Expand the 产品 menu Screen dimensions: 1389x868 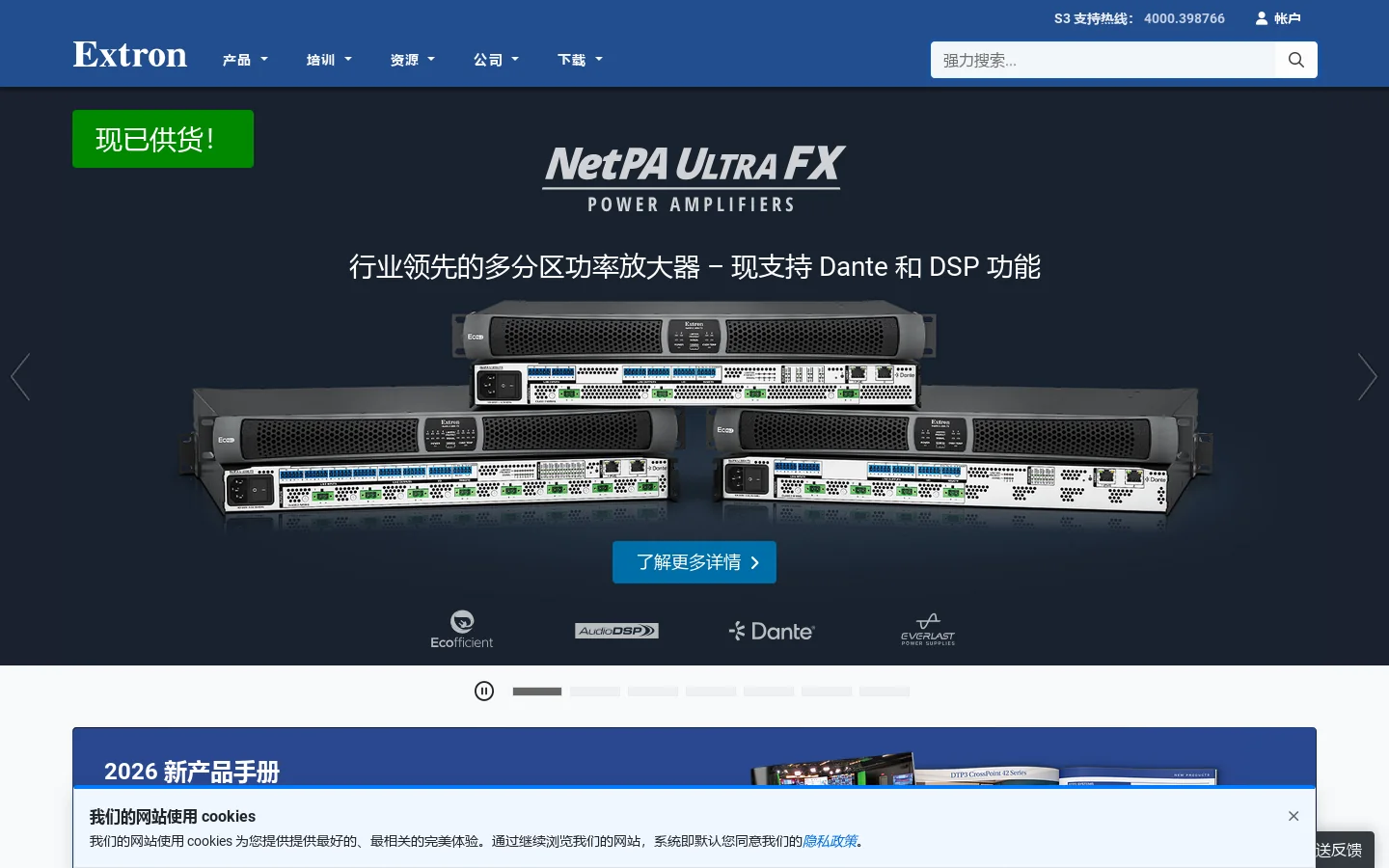[x=245, y=60]
